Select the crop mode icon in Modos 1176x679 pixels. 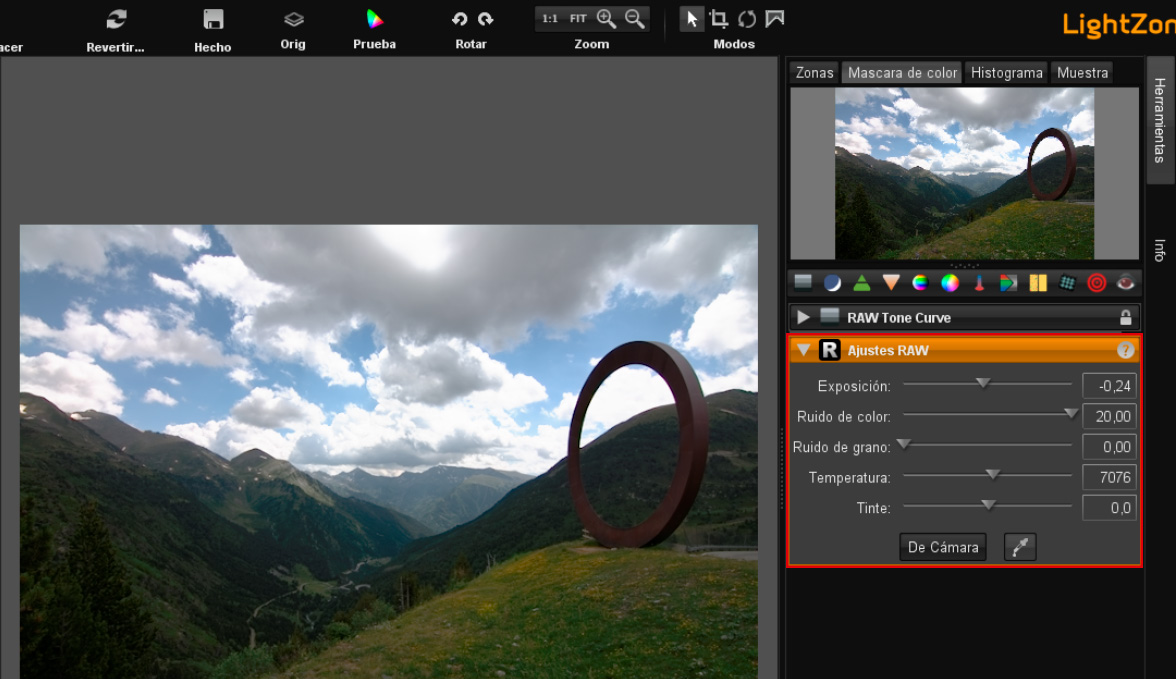(720, 18)
